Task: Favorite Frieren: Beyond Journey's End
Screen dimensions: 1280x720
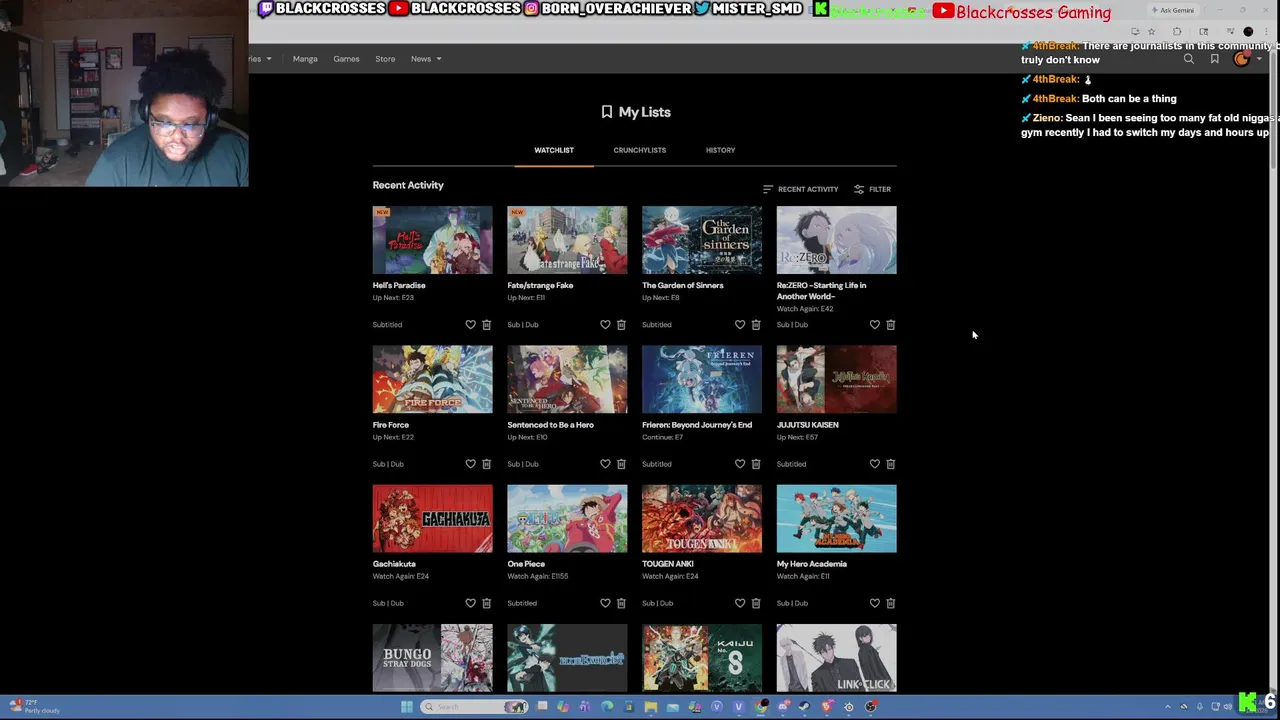Action: (x=740, y=464)
